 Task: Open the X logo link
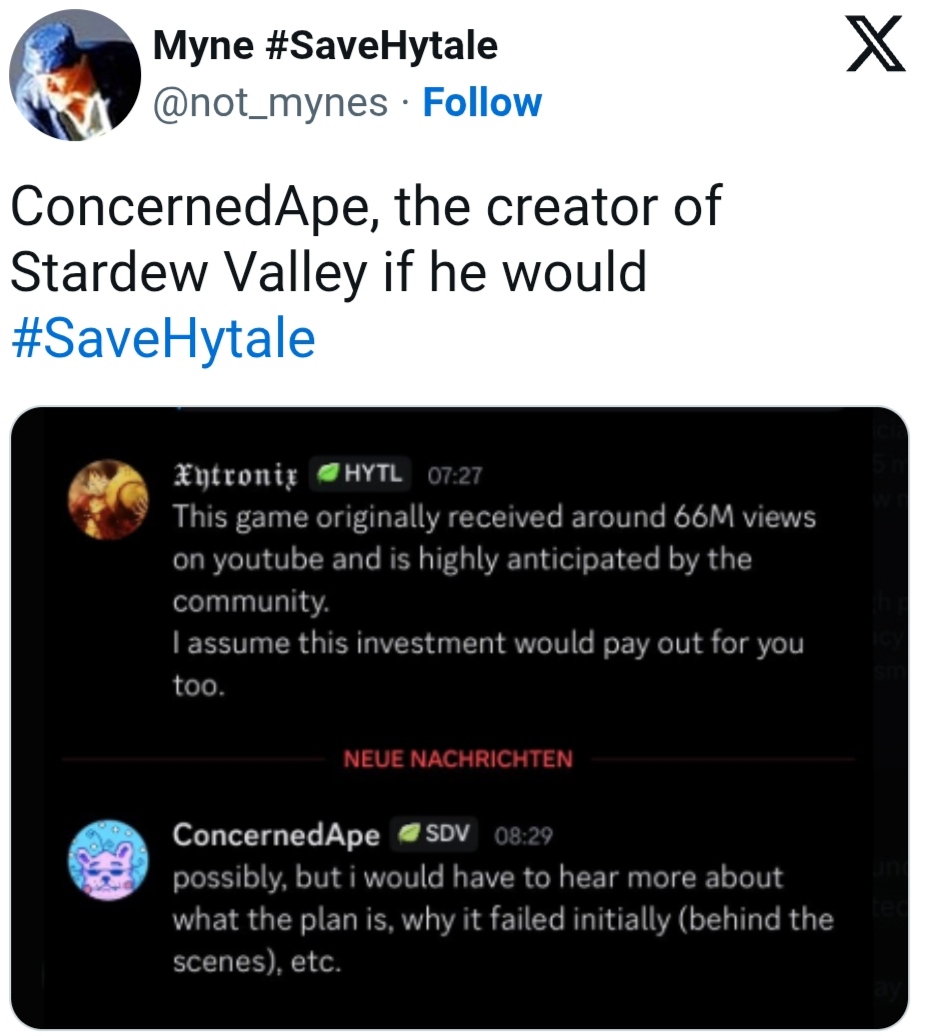[875, 44]
